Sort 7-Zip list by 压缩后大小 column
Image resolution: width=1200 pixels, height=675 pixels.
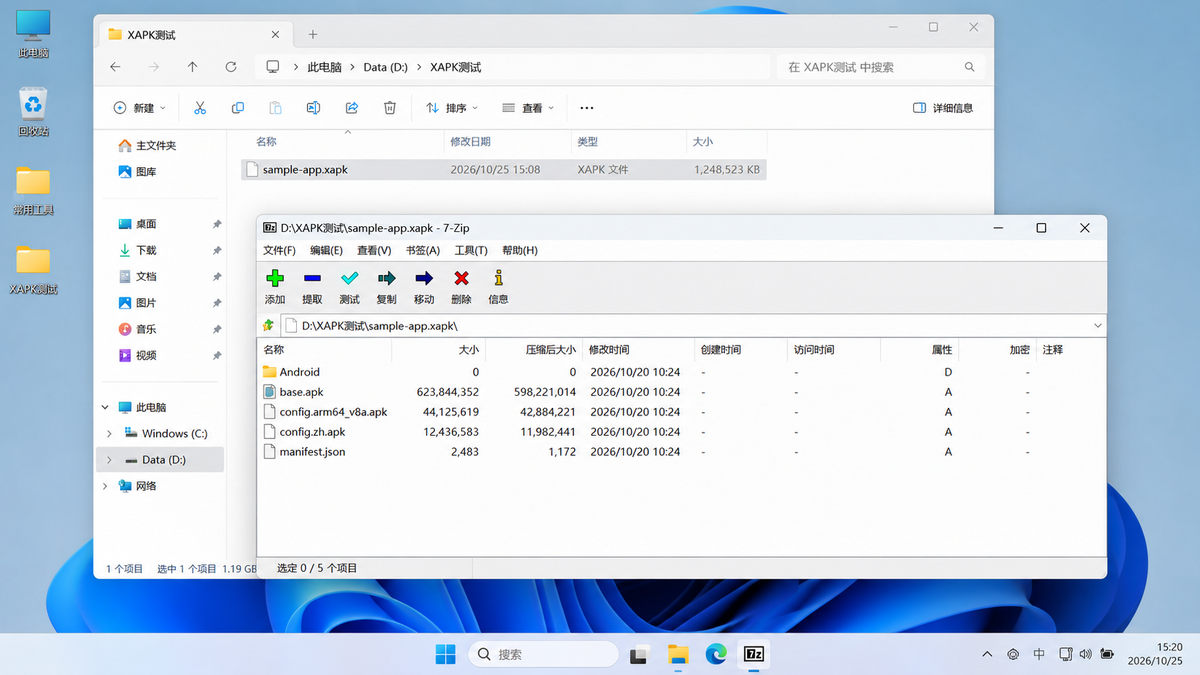(550, 350)
